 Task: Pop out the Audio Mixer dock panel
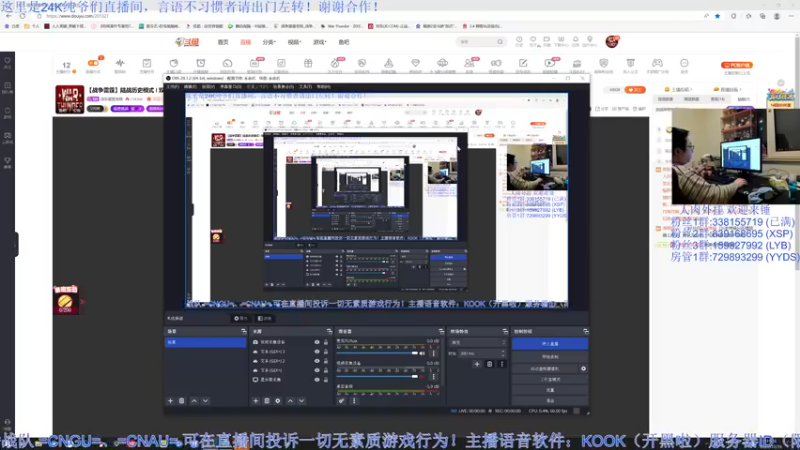[x=441, y=332]
